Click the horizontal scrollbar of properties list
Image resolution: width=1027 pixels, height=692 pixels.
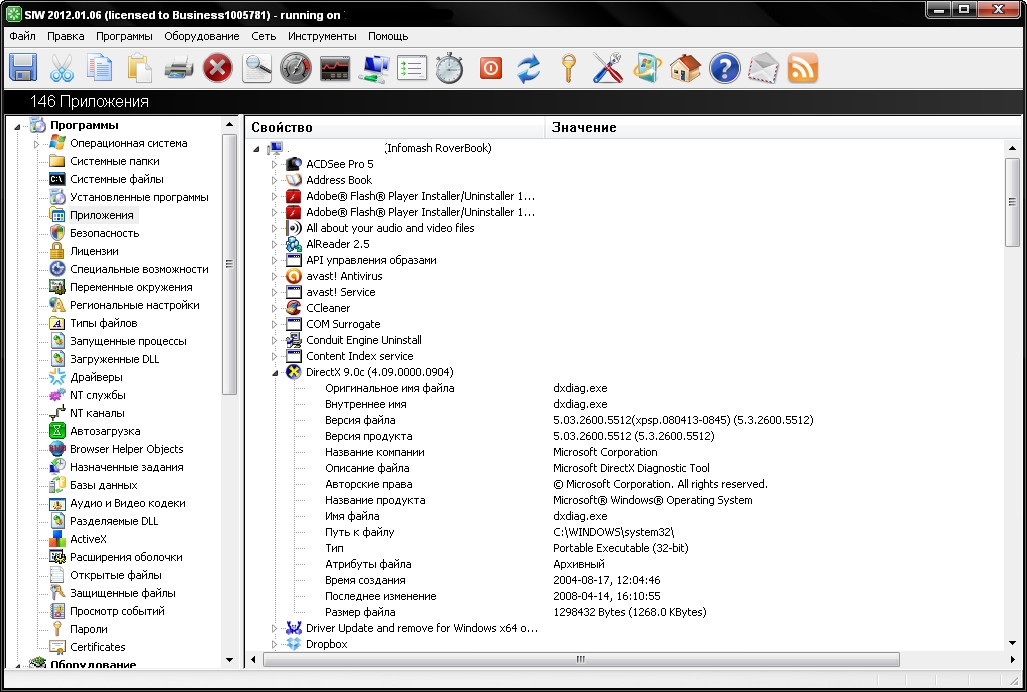[580, 660]
